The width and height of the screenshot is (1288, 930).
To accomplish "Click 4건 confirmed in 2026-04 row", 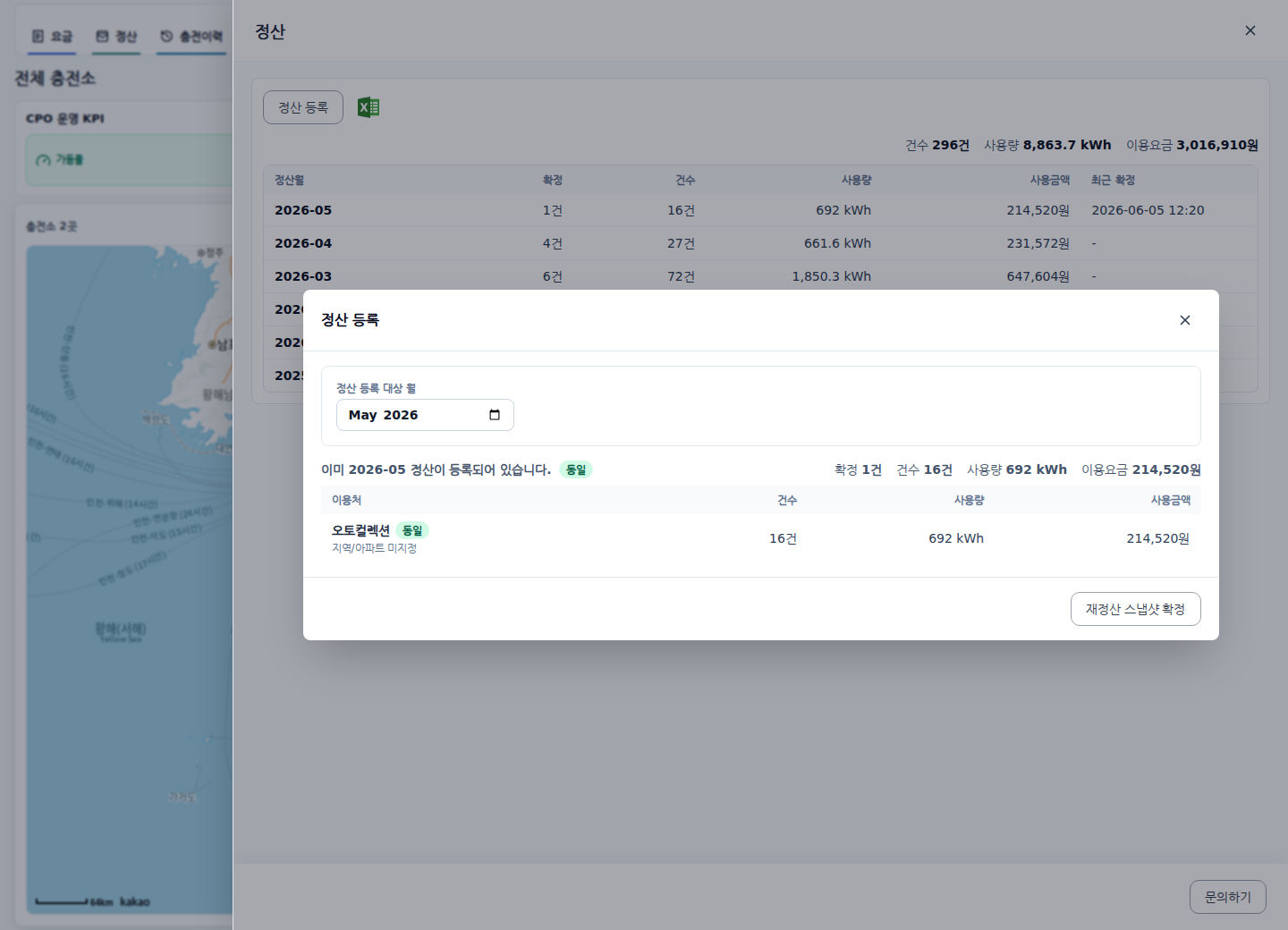I will [x=553, y=243].
